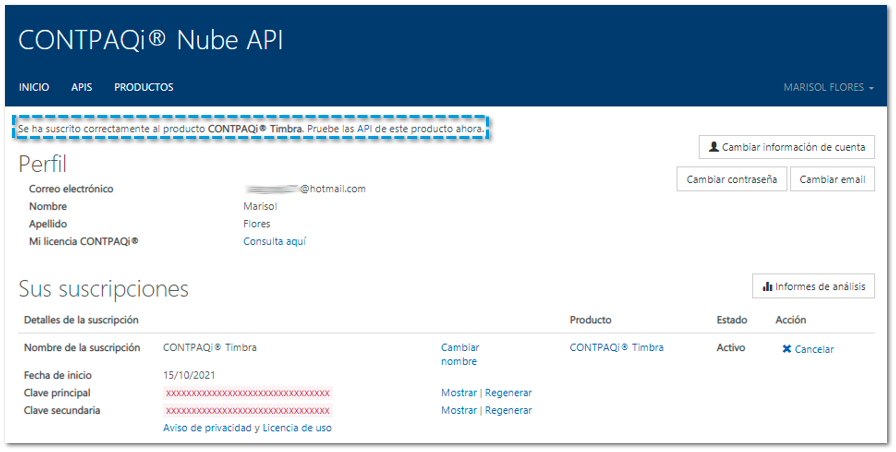Click the Cambiar nombre subscription link

(x=459, y=354)
